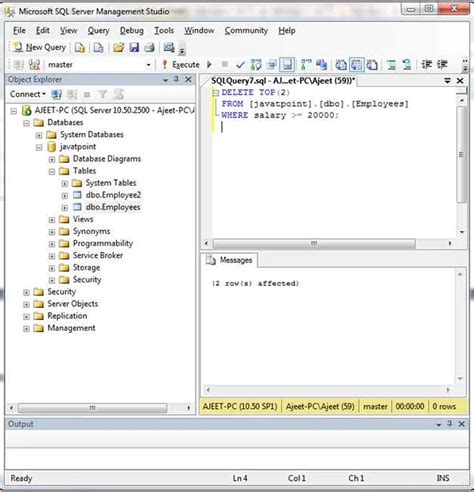Start debugging with the green arrow
The width and height of the screenshot is (474, 492).
click(209, 64)
